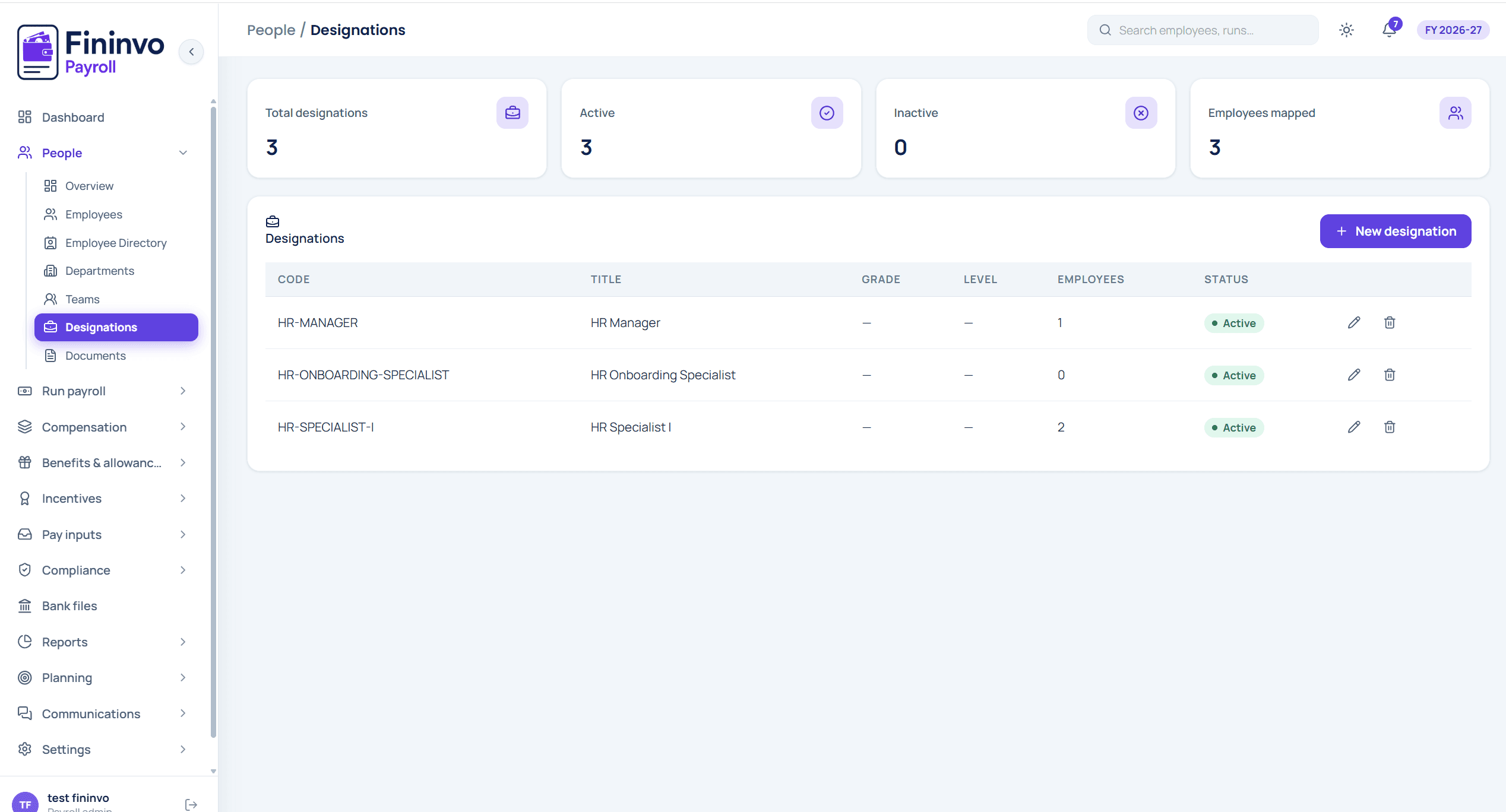Expand Compensation menu
The image size is (1506, 812).
107,427
